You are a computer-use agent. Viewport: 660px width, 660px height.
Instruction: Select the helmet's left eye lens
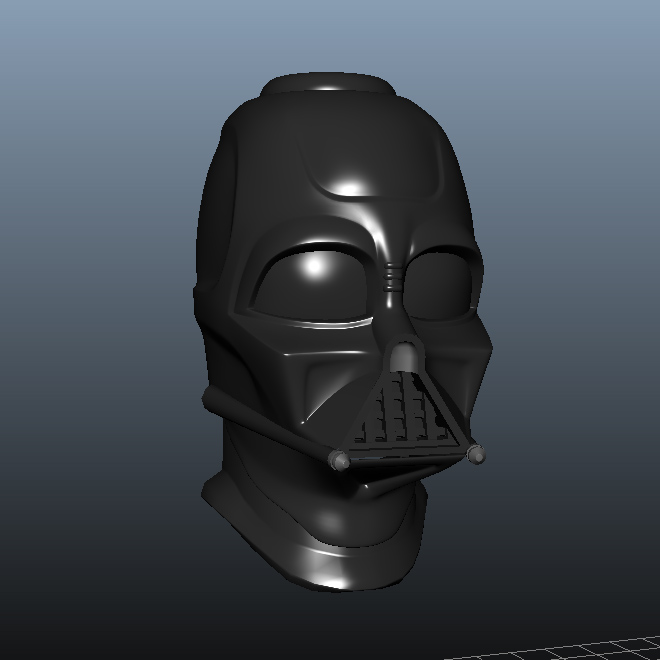point(311,284)
